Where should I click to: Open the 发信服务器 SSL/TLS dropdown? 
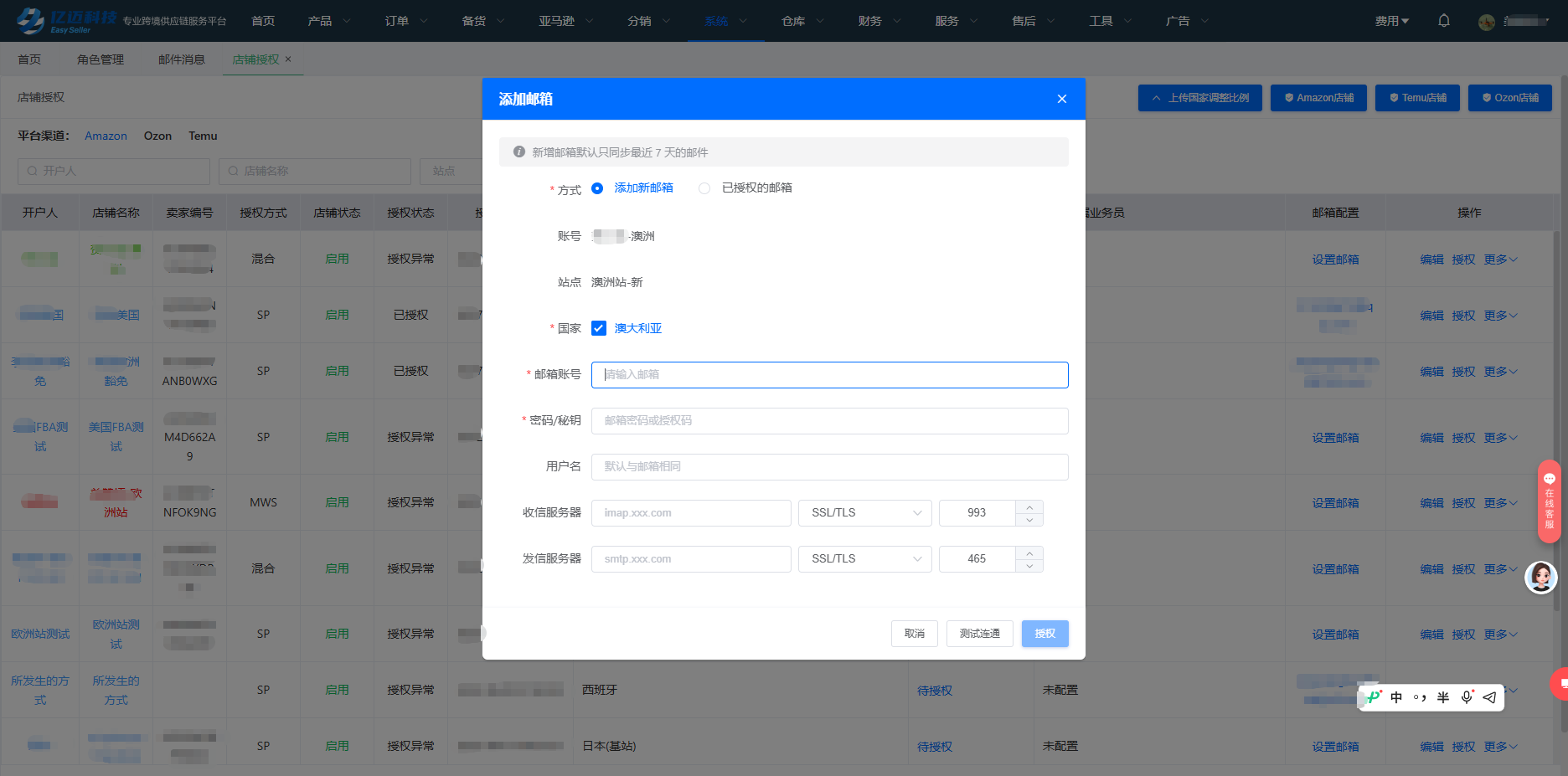865,559
